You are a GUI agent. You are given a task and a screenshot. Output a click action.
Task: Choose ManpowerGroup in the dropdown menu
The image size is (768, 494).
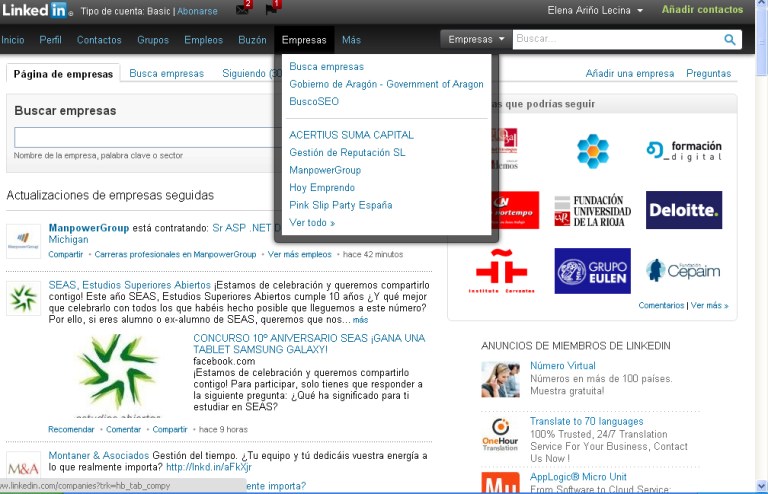pyautogui.click(x=325, y=170)
